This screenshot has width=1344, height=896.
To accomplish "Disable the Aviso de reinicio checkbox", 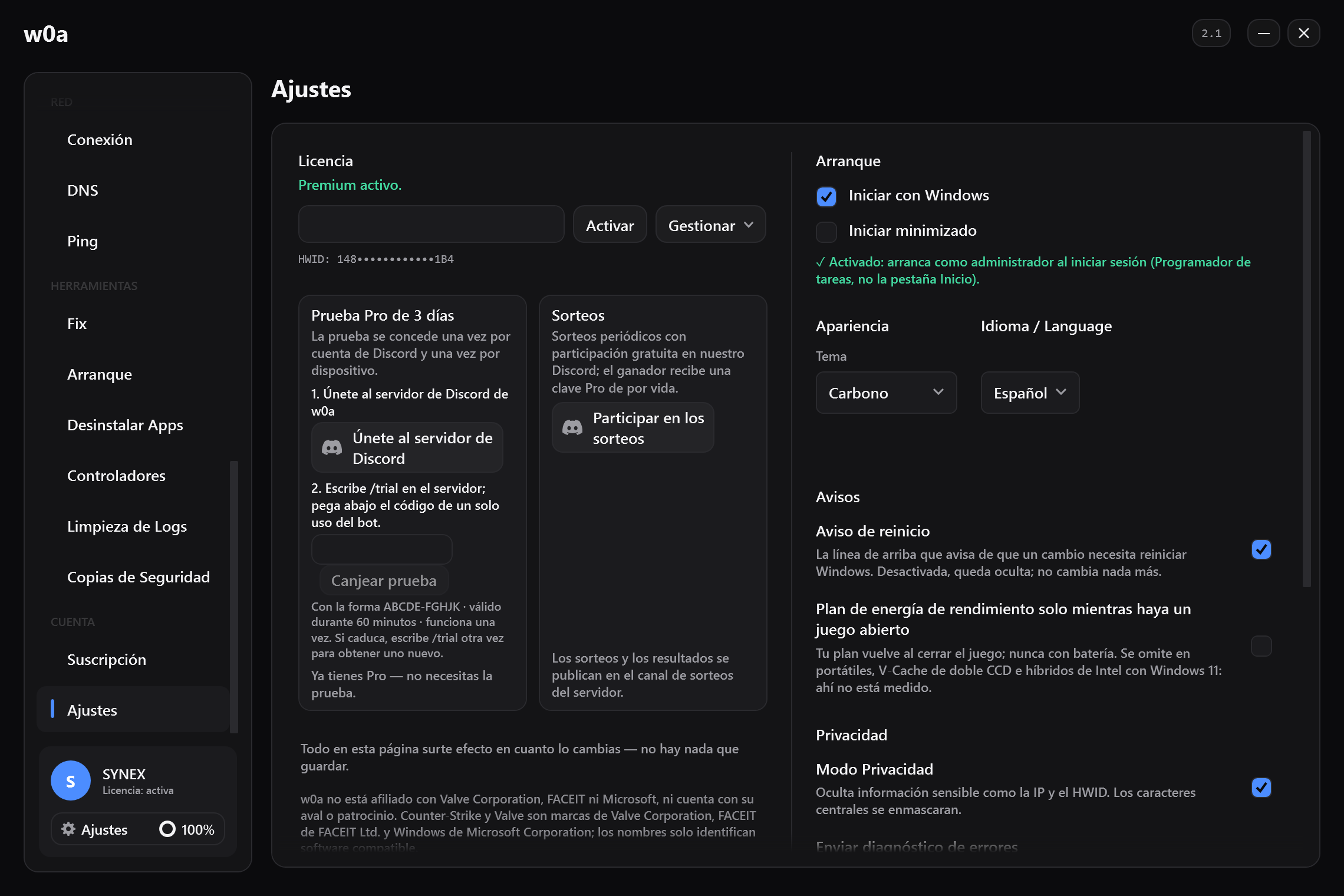I will click(x=1261, y=549).
